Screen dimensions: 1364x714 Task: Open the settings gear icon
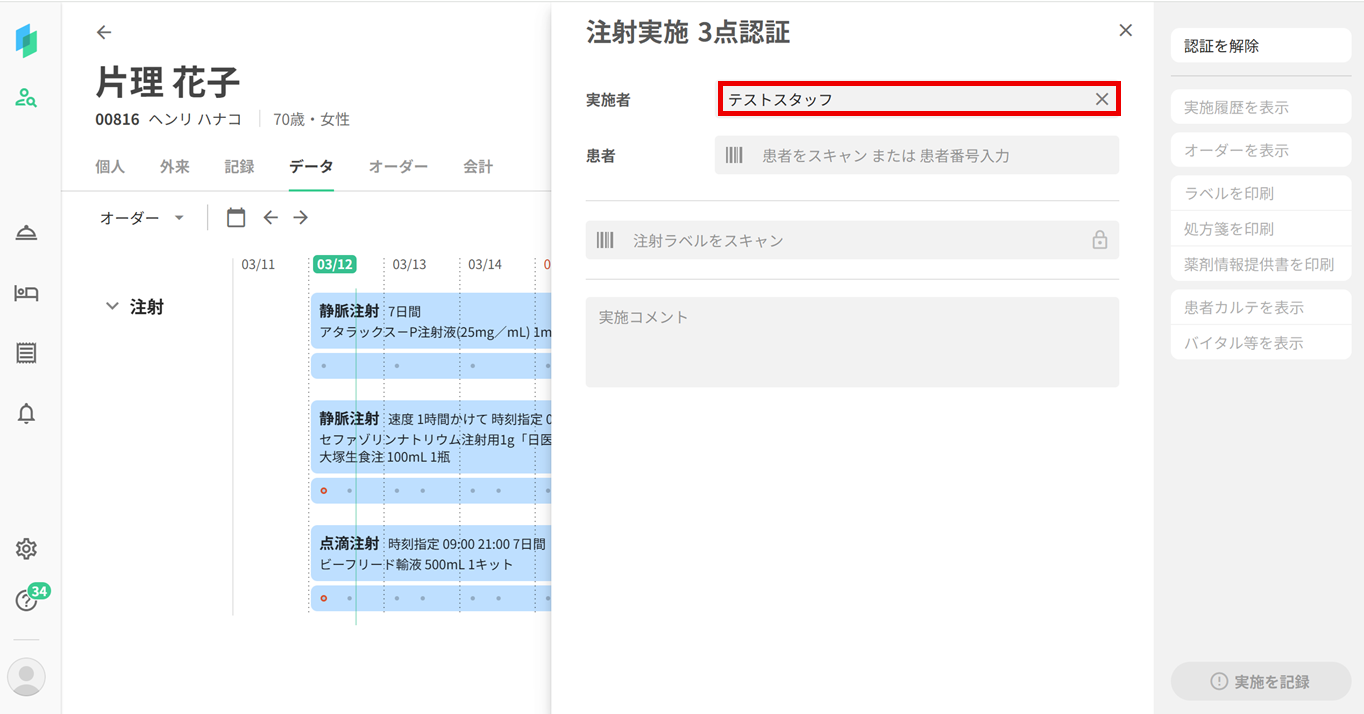click(x=27, y=549)
